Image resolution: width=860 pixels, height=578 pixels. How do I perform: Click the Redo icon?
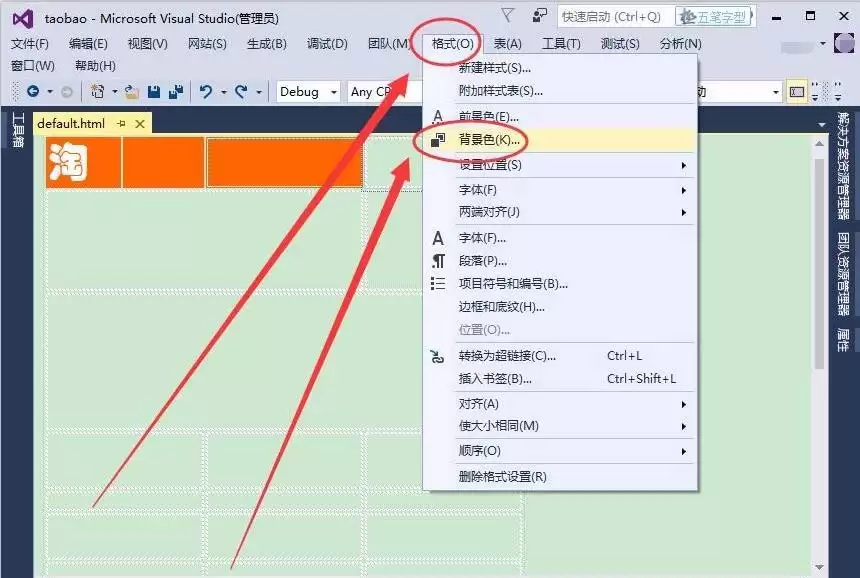coord(241,92)
